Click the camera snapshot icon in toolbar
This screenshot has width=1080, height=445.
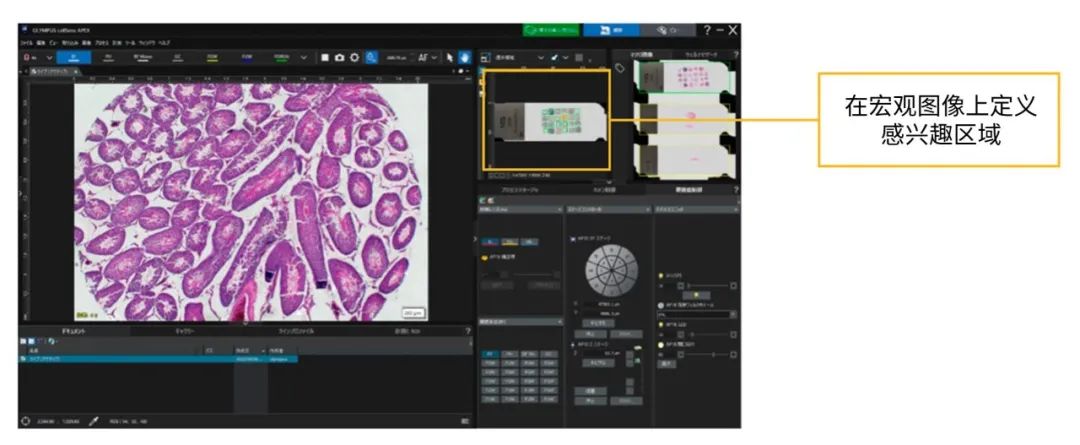[339, 57]
